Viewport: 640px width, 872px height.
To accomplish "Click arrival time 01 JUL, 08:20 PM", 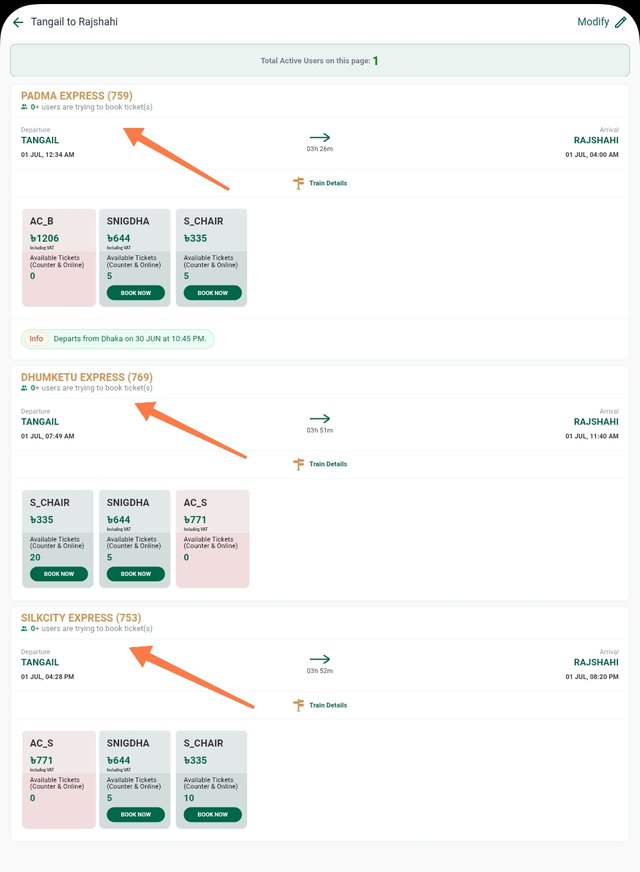I will point(592,677).
